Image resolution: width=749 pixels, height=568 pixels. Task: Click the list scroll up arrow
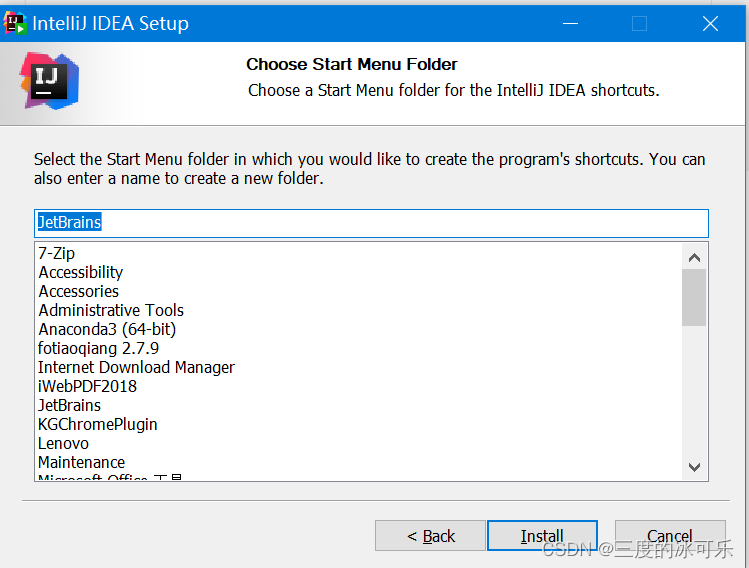coord(695,258)
